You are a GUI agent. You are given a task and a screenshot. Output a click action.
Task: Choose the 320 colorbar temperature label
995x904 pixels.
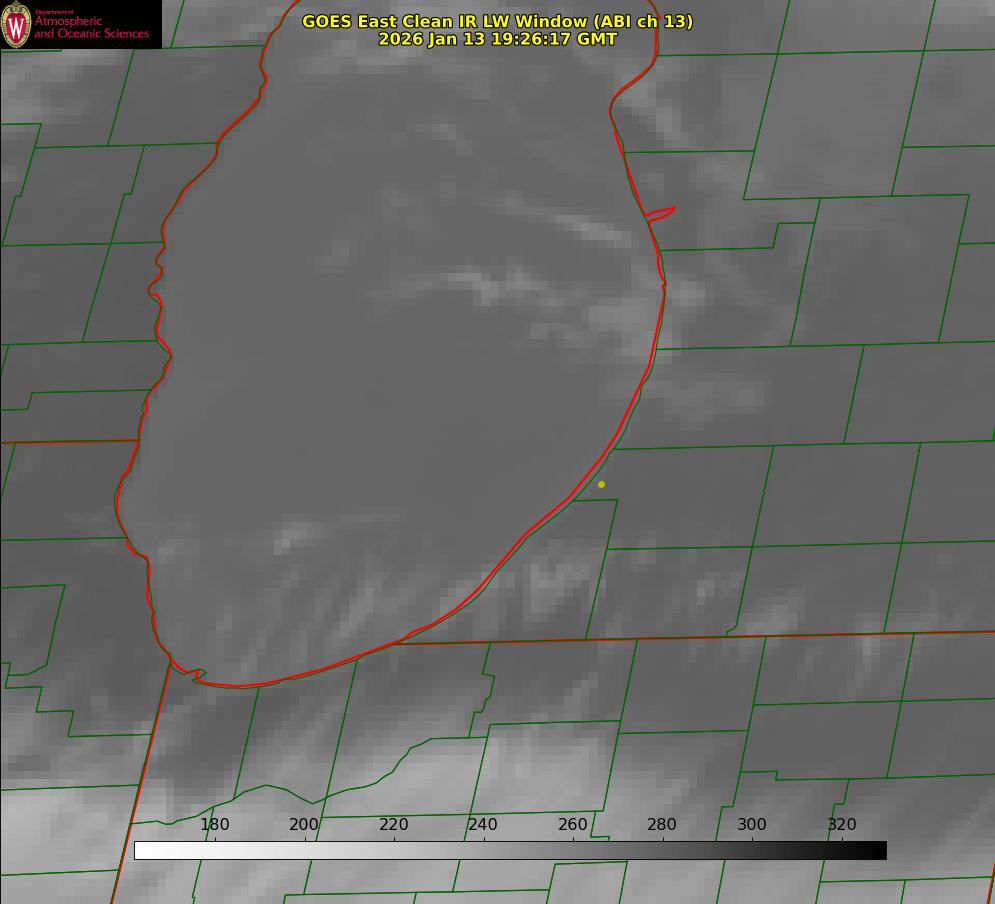[842, 825]
